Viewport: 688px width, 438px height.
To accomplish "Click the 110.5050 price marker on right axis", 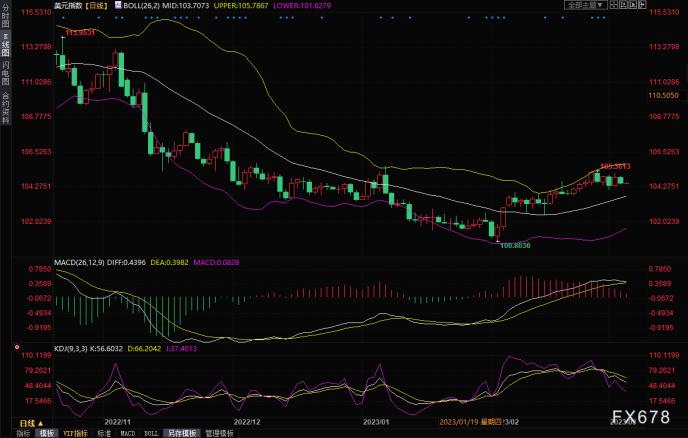I will [x=664, y=95].
